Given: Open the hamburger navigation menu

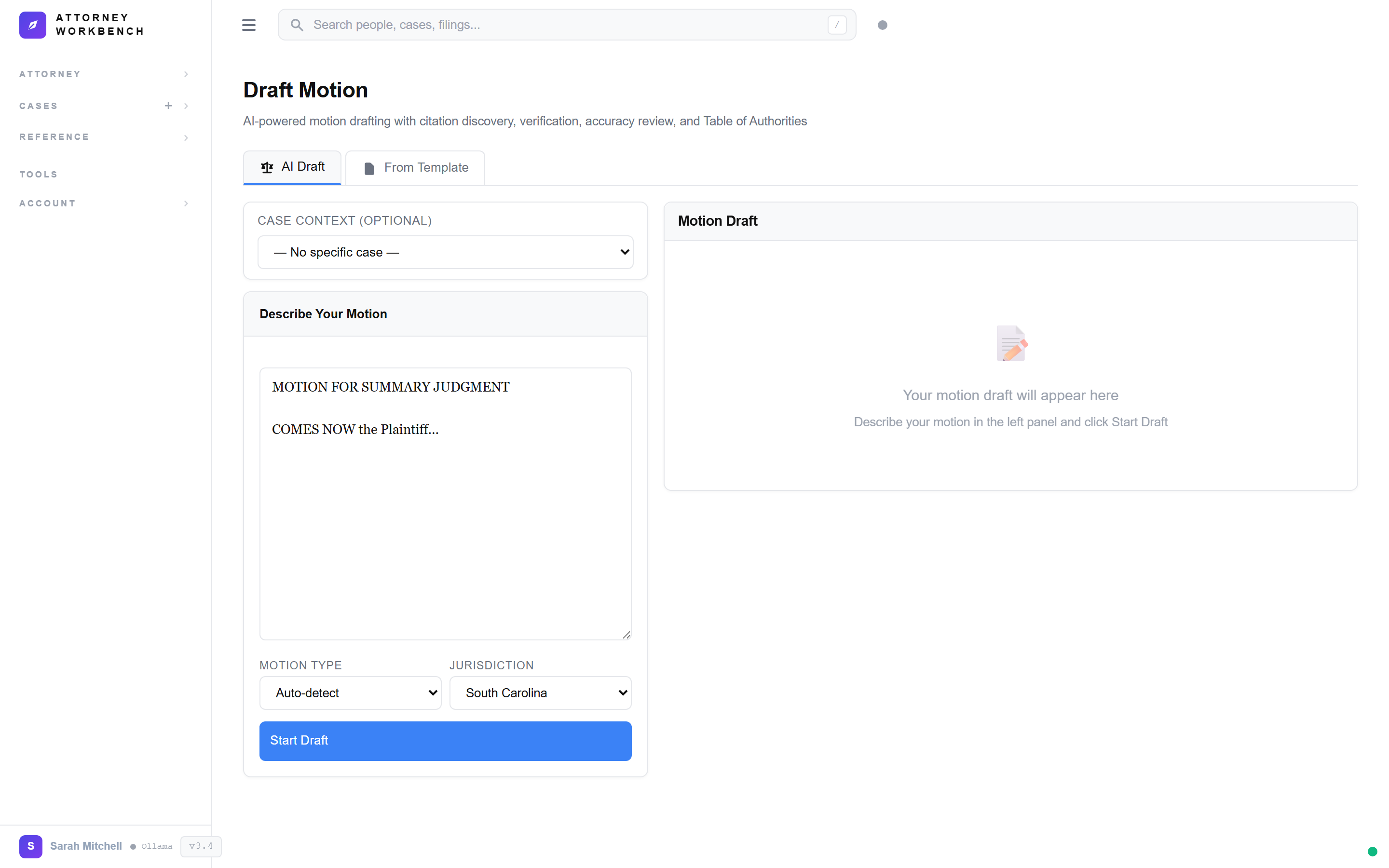Looking at the screenshot, I should coord(248,25).
